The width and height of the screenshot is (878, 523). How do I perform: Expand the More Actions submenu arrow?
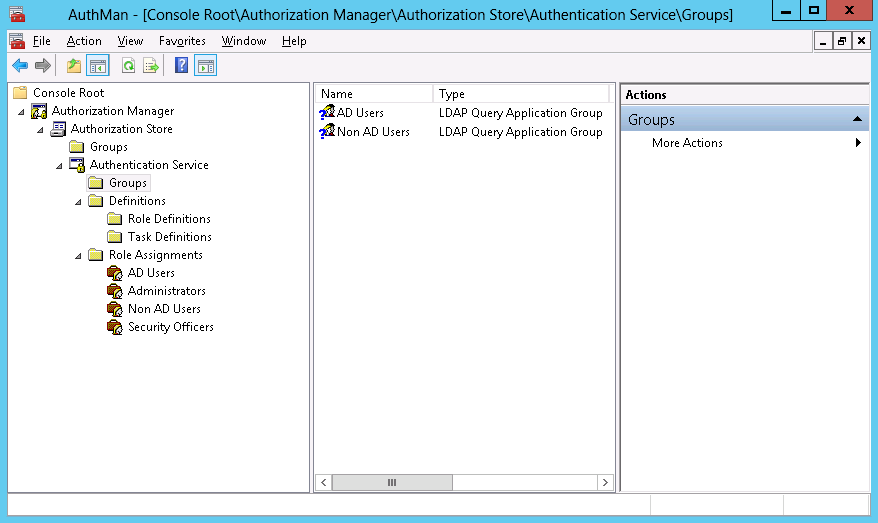pyautogui.click(x=858, y=143)
